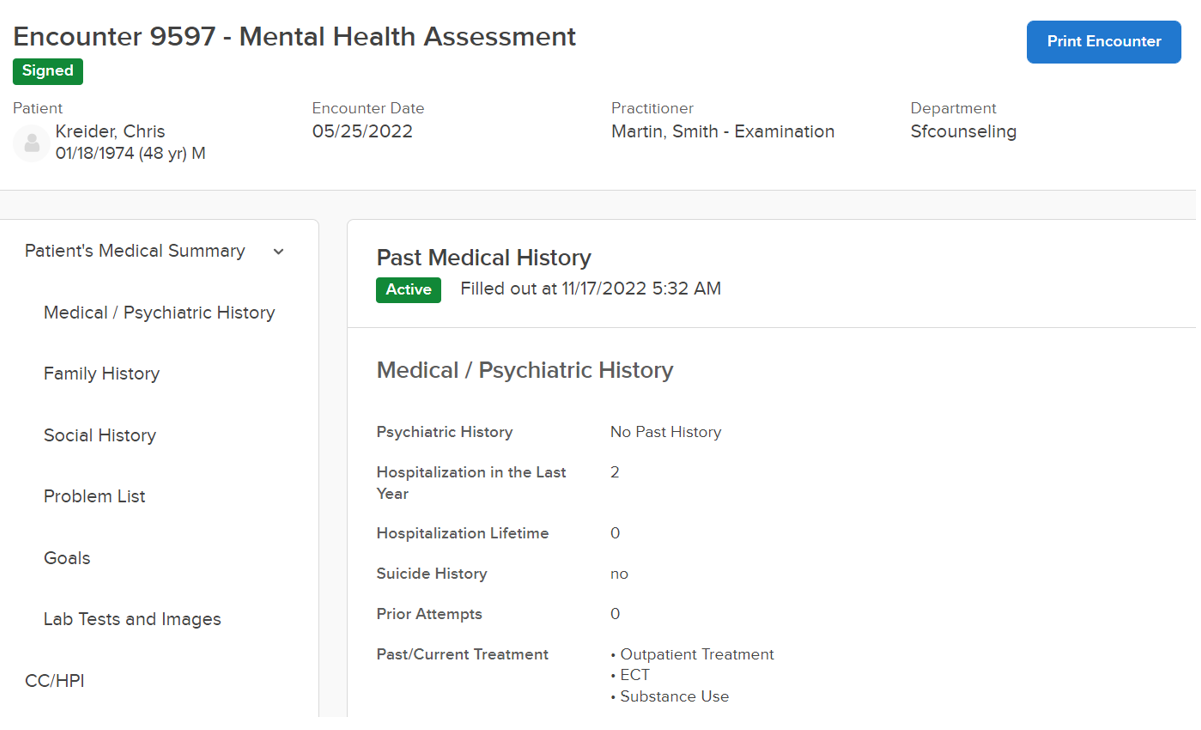Click the Suicide History value no

619,574
